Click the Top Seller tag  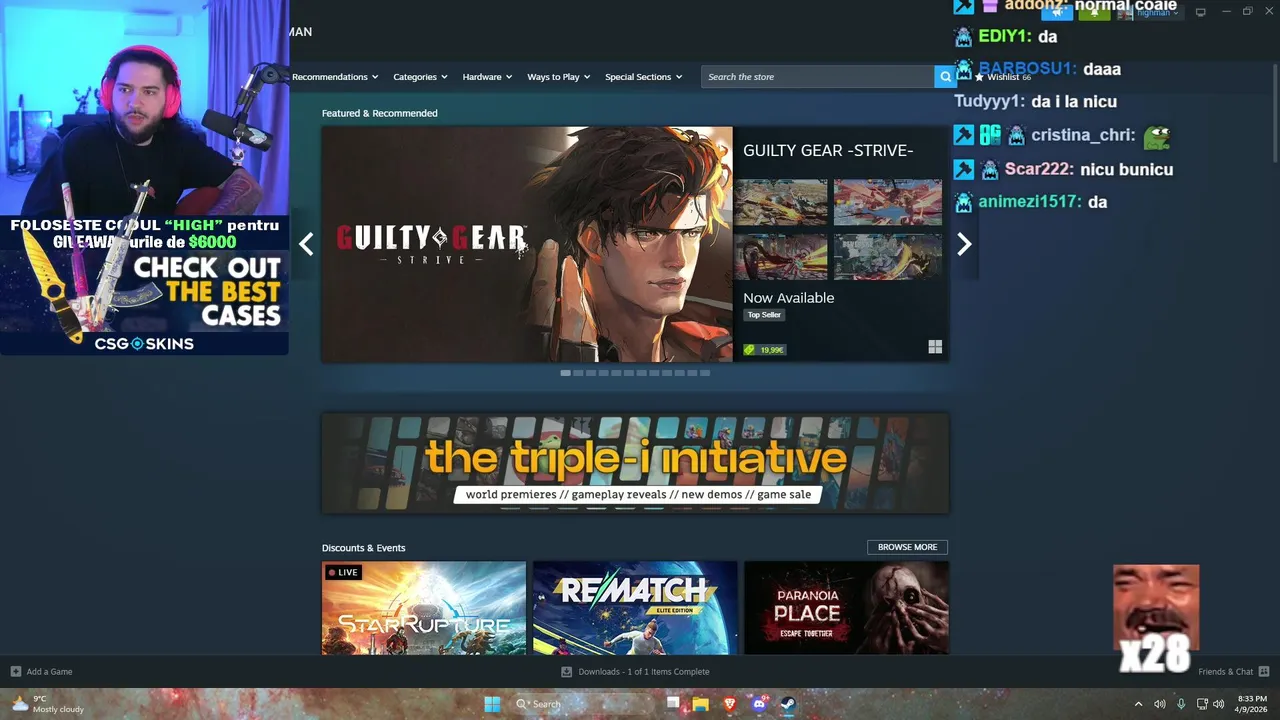[x=764, y=315]
